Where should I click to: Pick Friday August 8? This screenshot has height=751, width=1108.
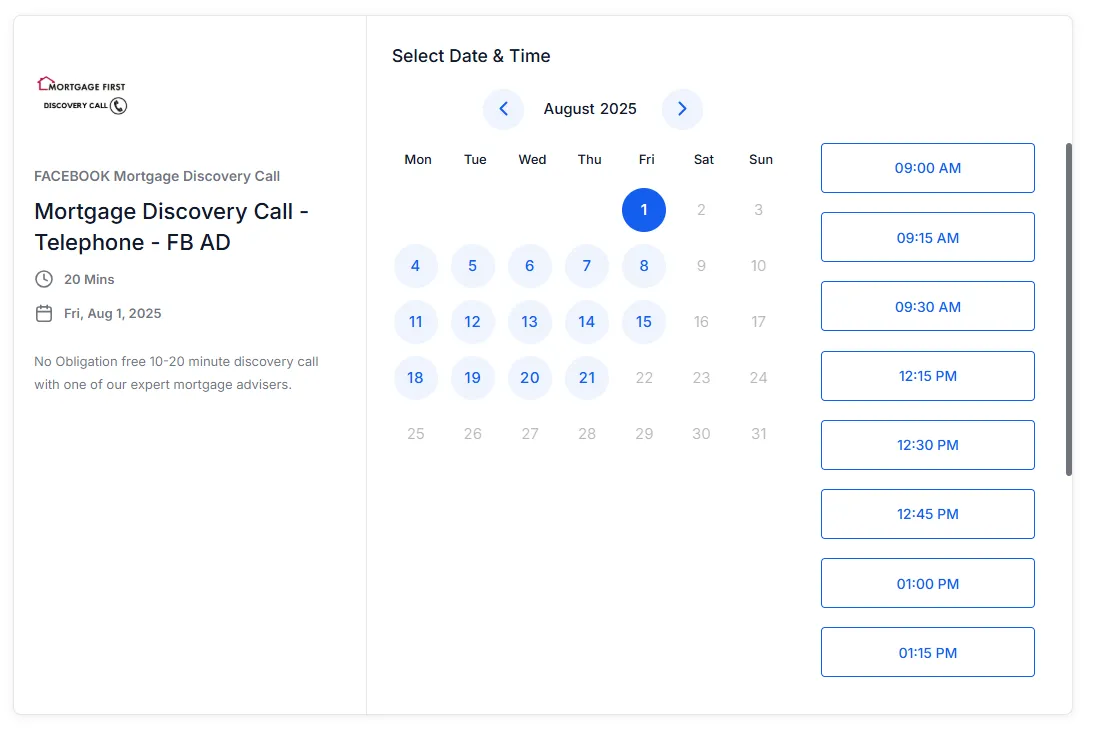click(644, 266)
